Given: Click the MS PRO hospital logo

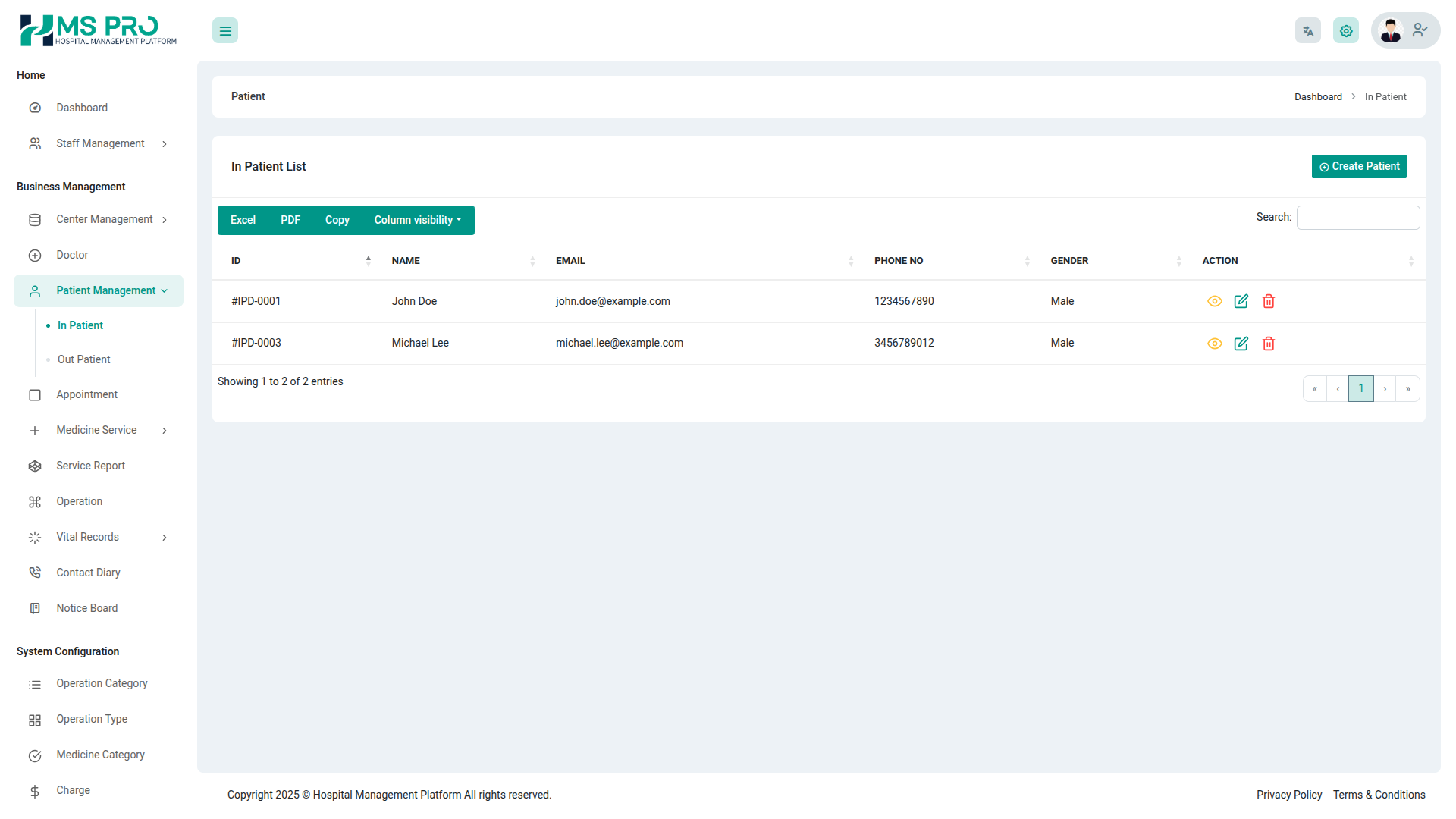Looking at the screenshot, I should pos(99,30).
